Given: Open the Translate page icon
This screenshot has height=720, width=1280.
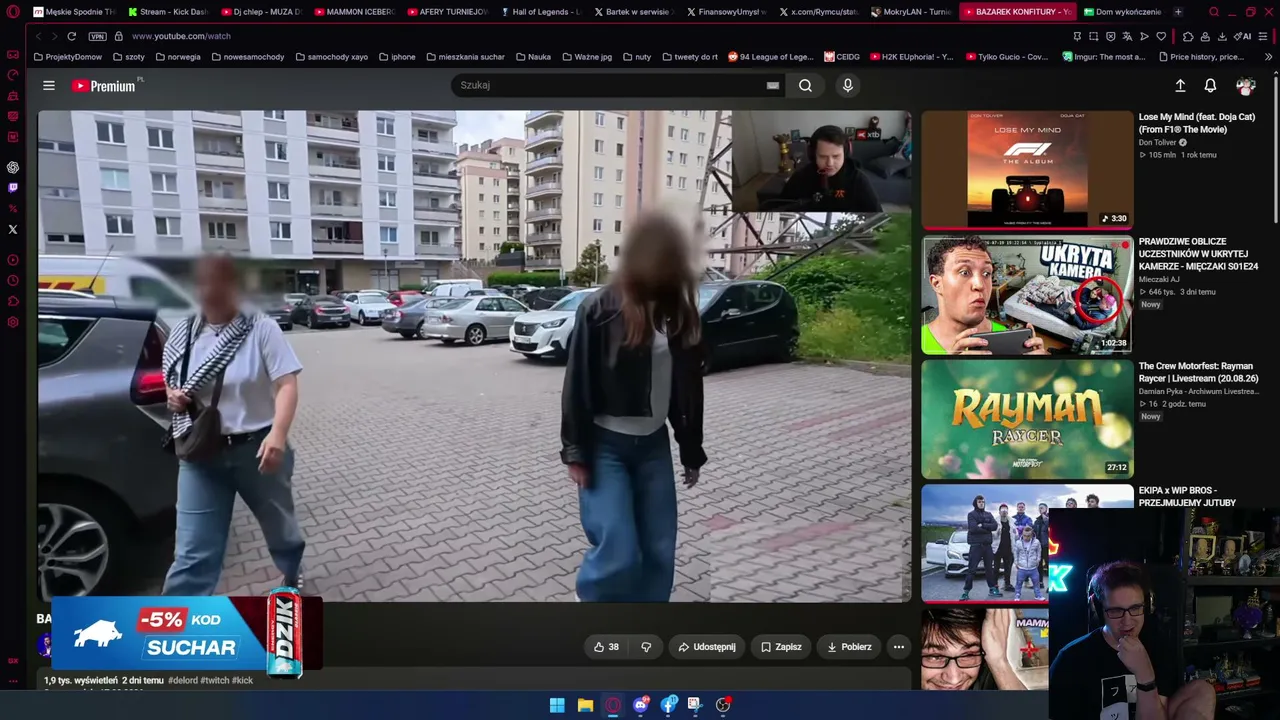Looking at the screenshot, I should [1127, 37].
